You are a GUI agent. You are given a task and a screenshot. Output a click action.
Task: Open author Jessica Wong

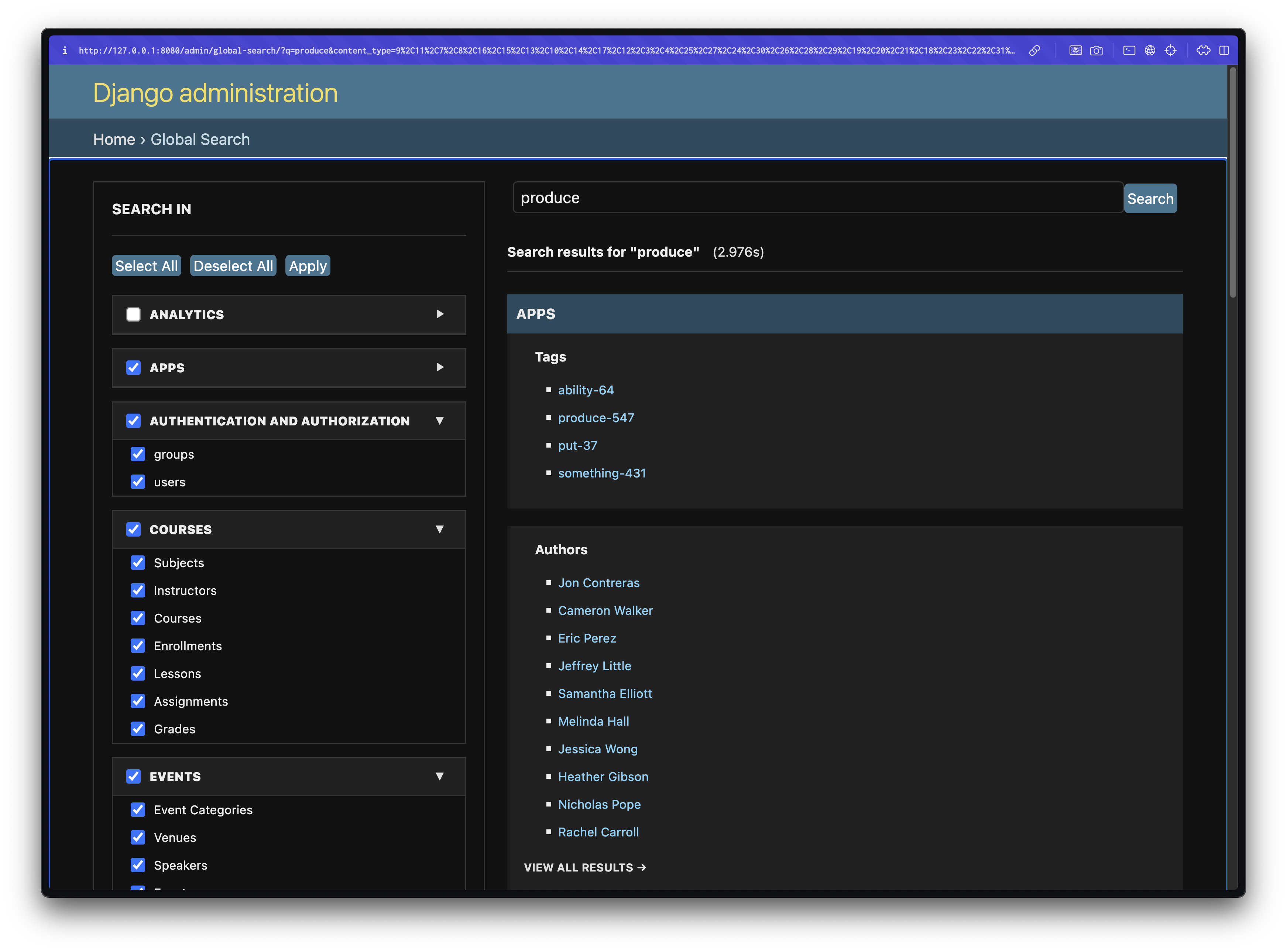pos(598,749)
